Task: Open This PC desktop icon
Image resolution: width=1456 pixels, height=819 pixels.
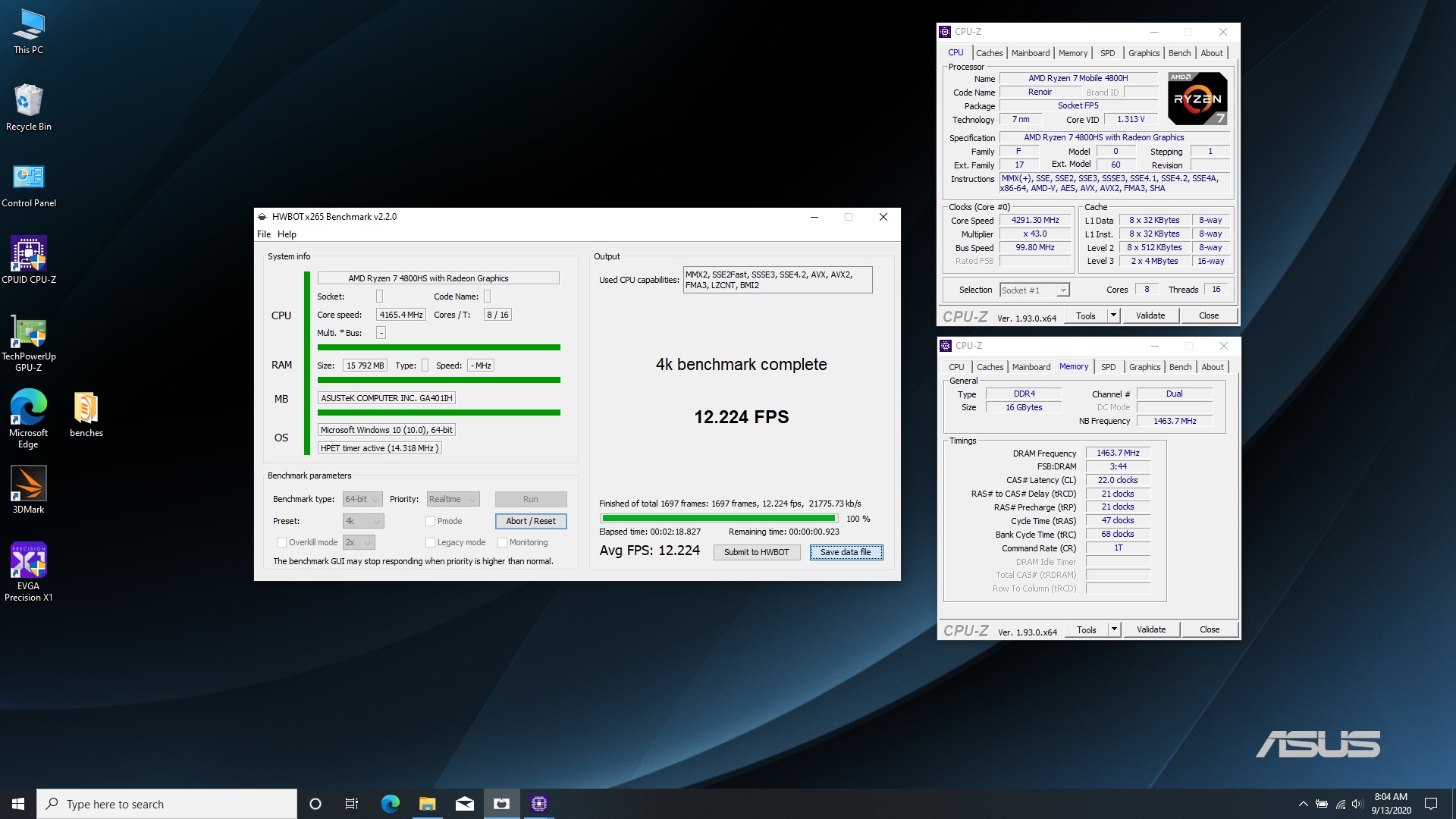Action: coord(28,31)
